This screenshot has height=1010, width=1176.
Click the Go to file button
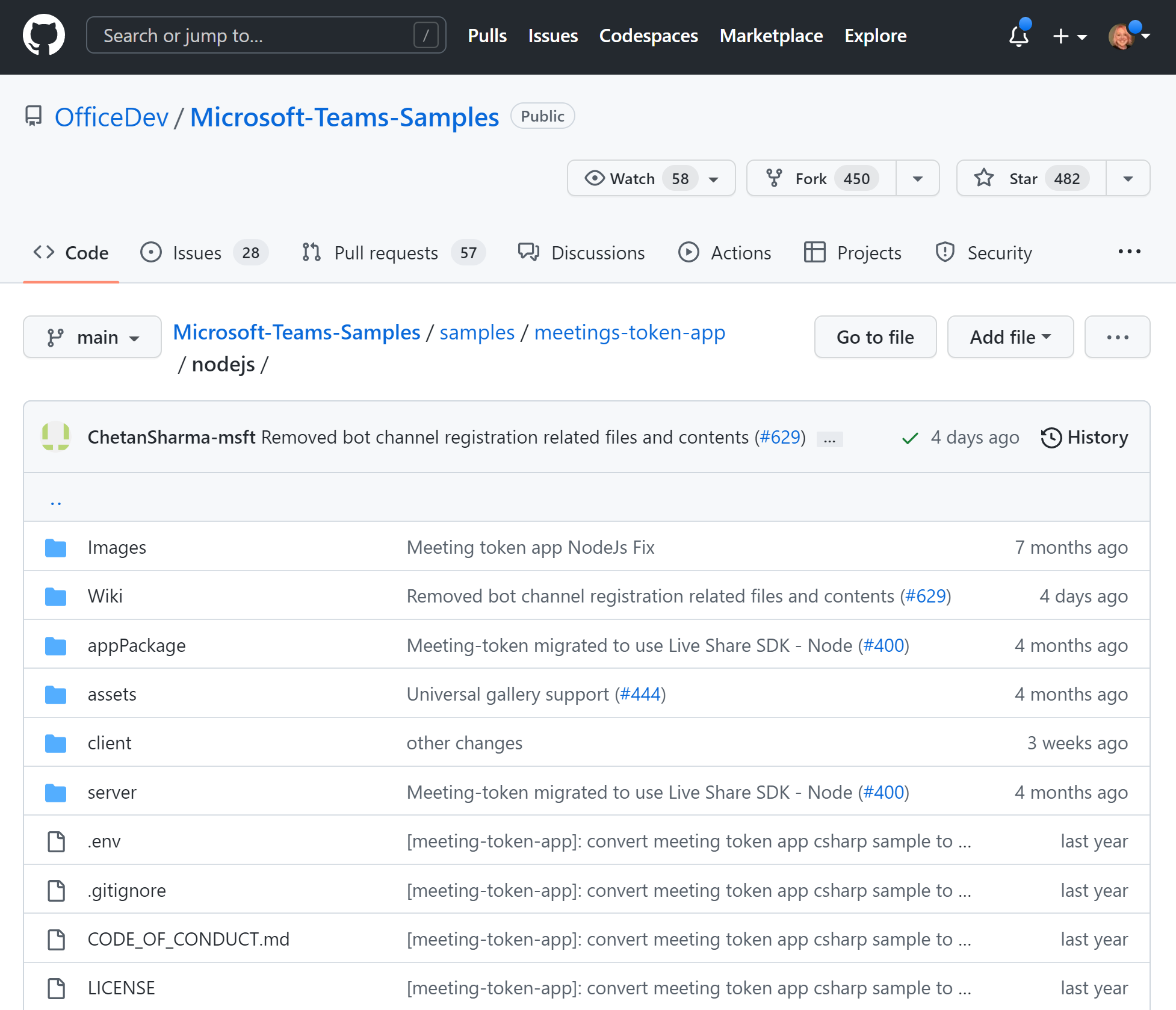point(875,335)
